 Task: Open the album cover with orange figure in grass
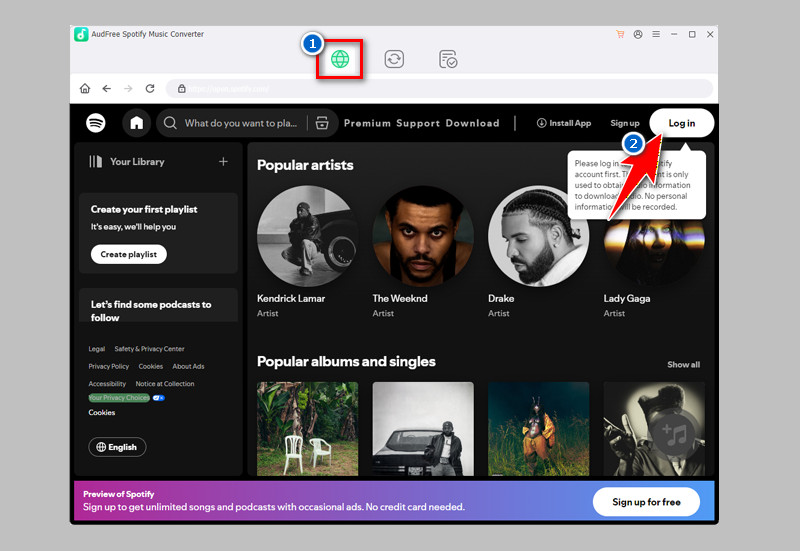(x=539, y=429)
